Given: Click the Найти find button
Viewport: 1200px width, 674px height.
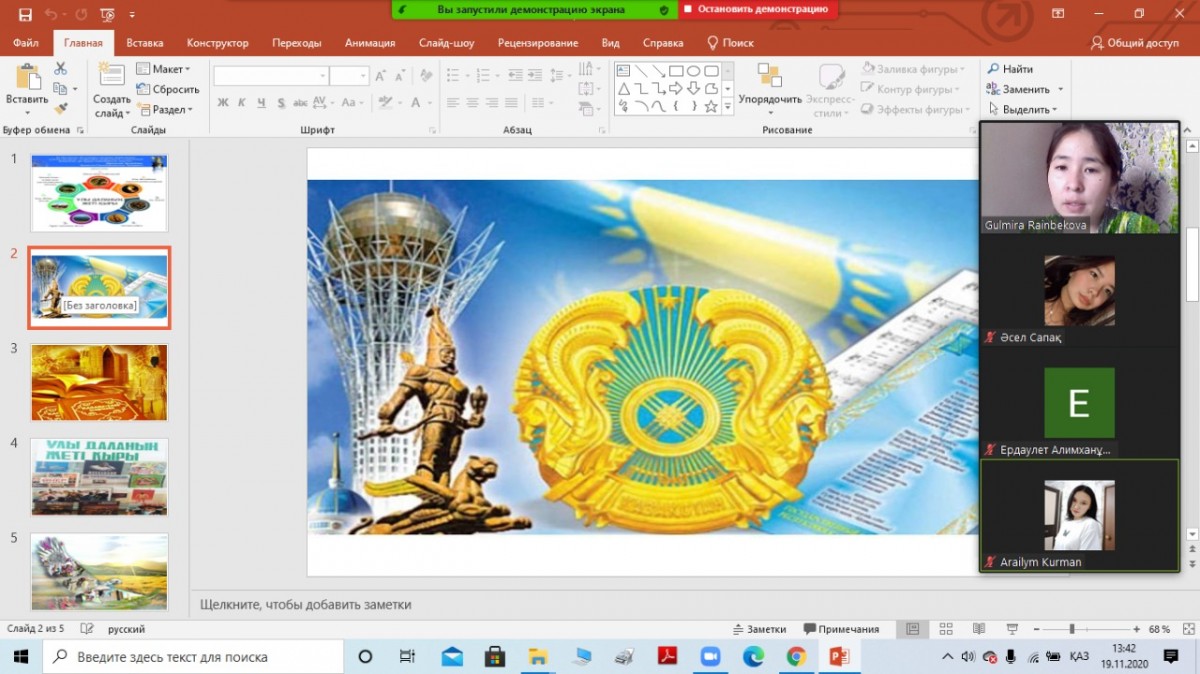Looking at the screenshot, I should click(1011, 69).
